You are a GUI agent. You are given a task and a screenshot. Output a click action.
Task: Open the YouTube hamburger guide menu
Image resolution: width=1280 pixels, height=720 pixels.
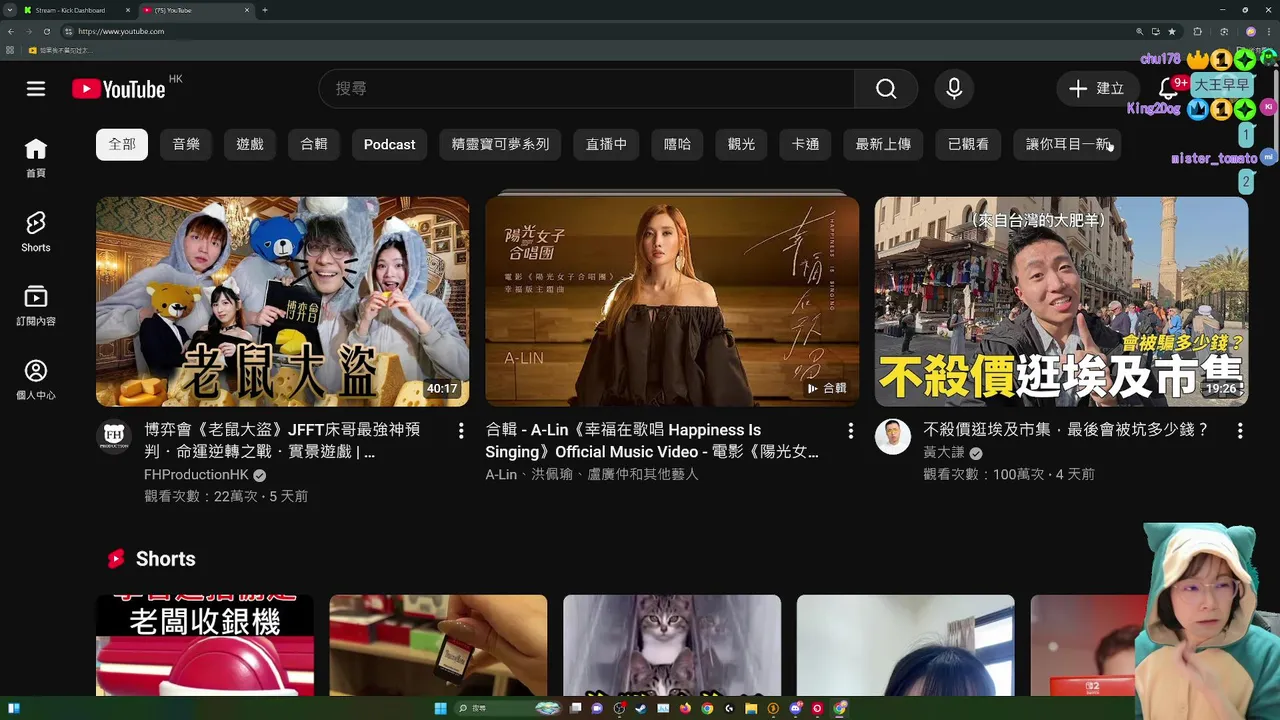pyautogui.click(x=36, y=89)
